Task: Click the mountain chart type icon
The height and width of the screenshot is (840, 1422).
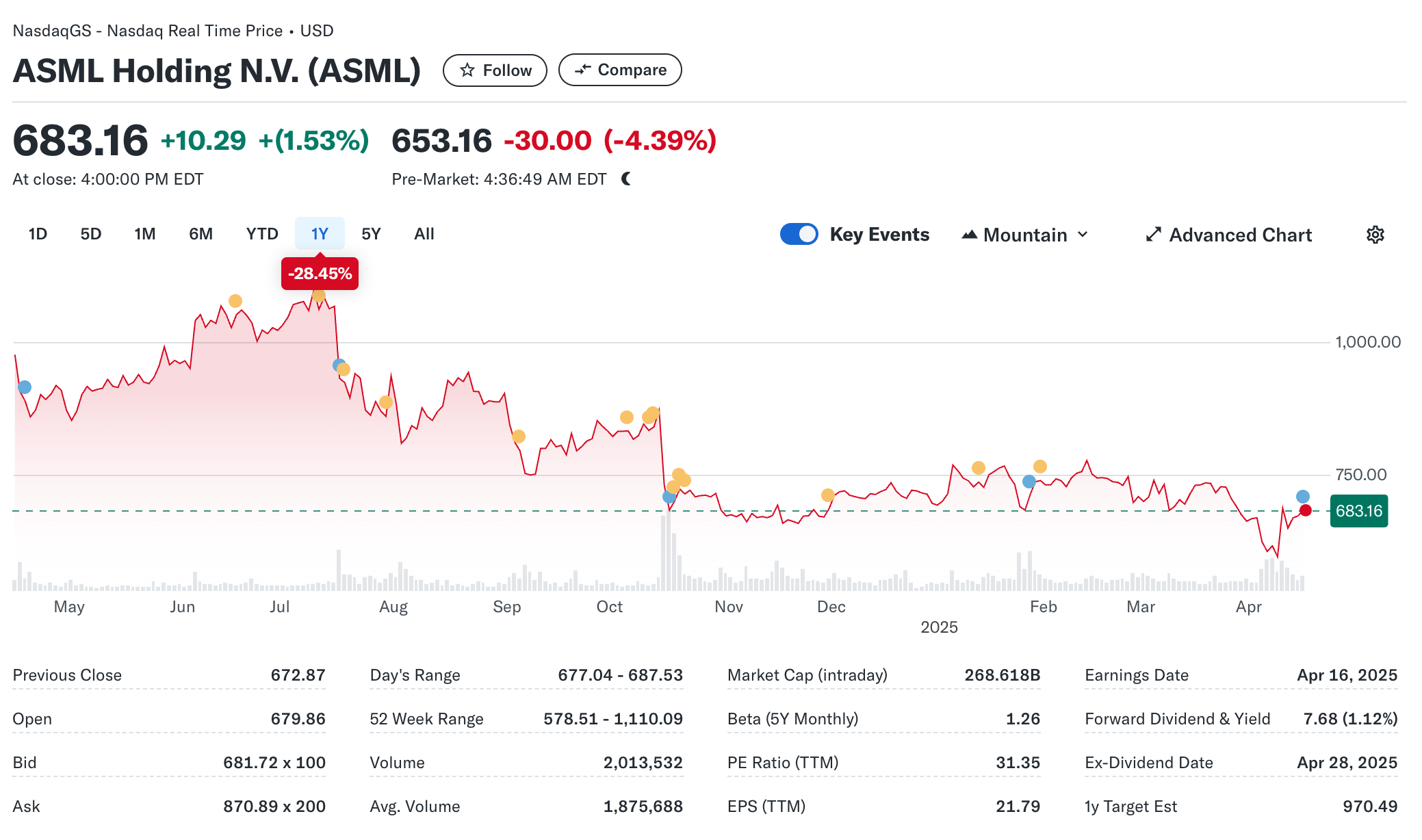Action: pos(969,235)
